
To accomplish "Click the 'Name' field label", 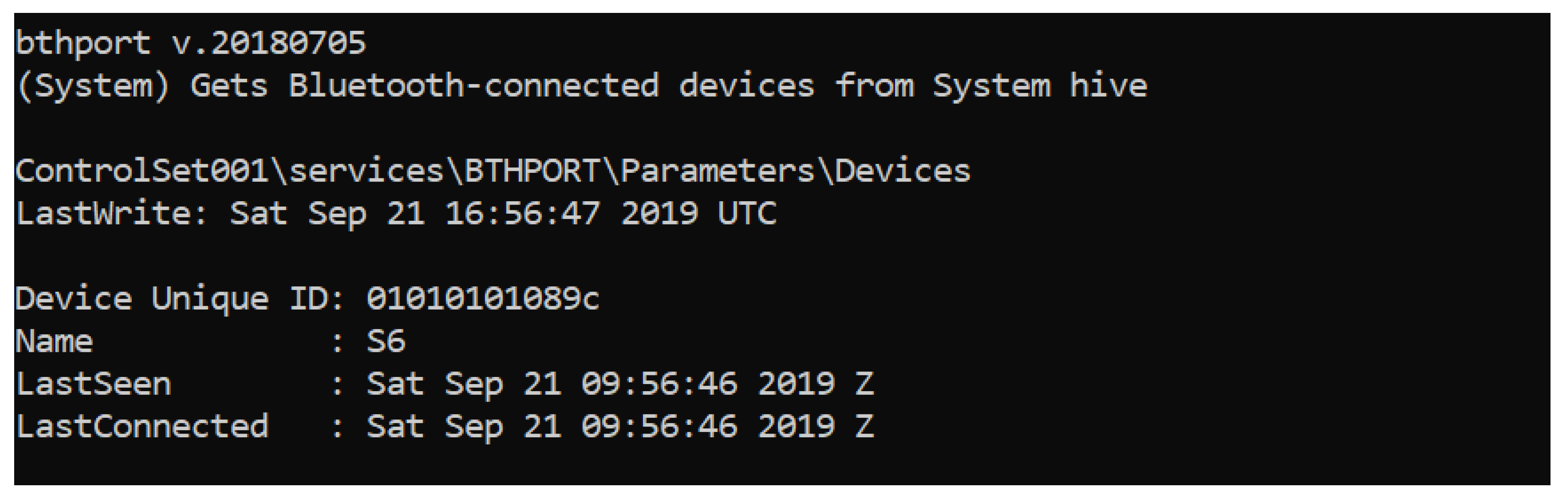I will [x=54, y=342].
